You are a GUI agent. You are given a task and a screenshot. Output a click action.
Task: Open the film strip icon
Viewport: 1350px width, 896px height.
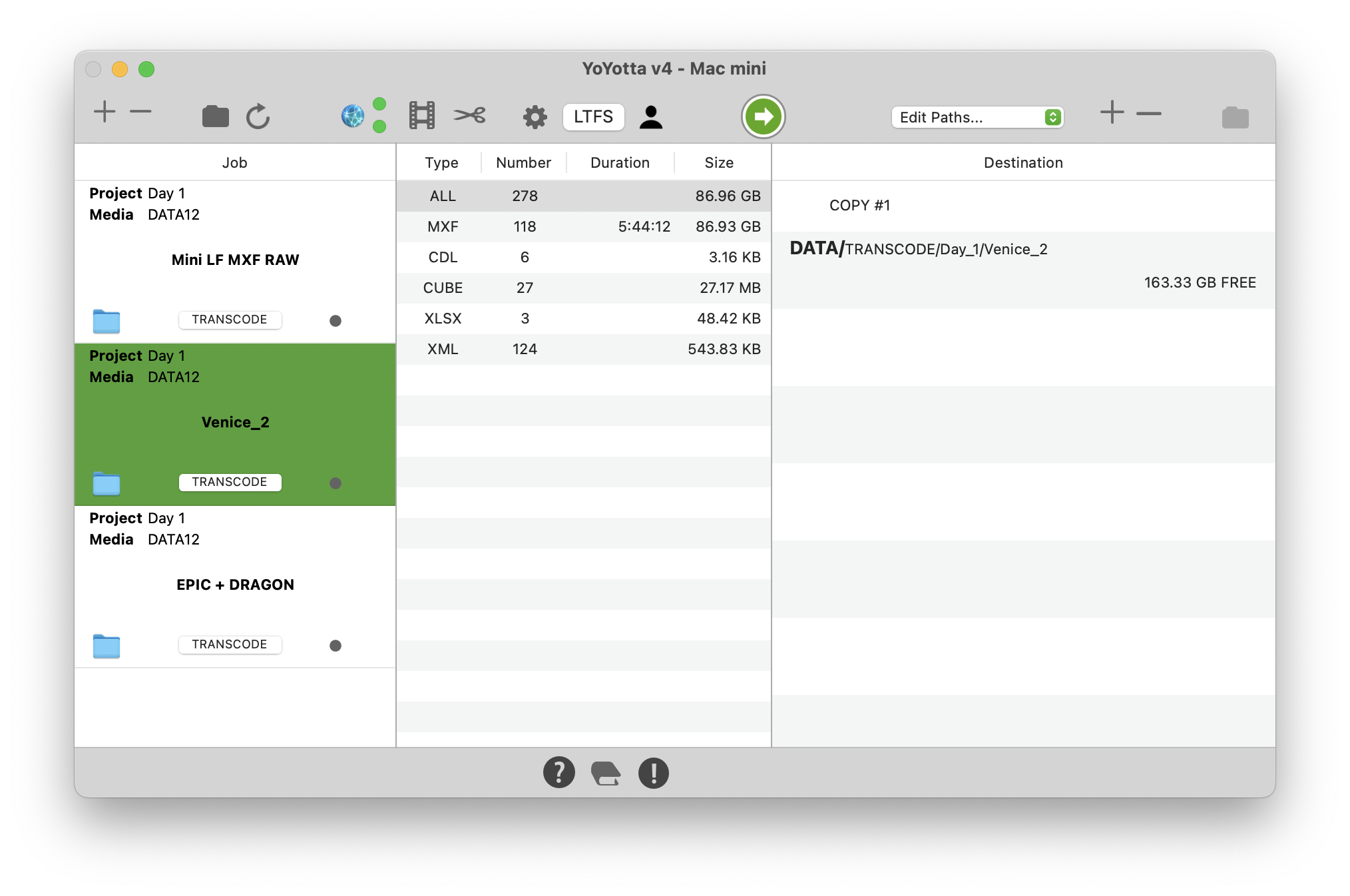[x=422, y=116]
